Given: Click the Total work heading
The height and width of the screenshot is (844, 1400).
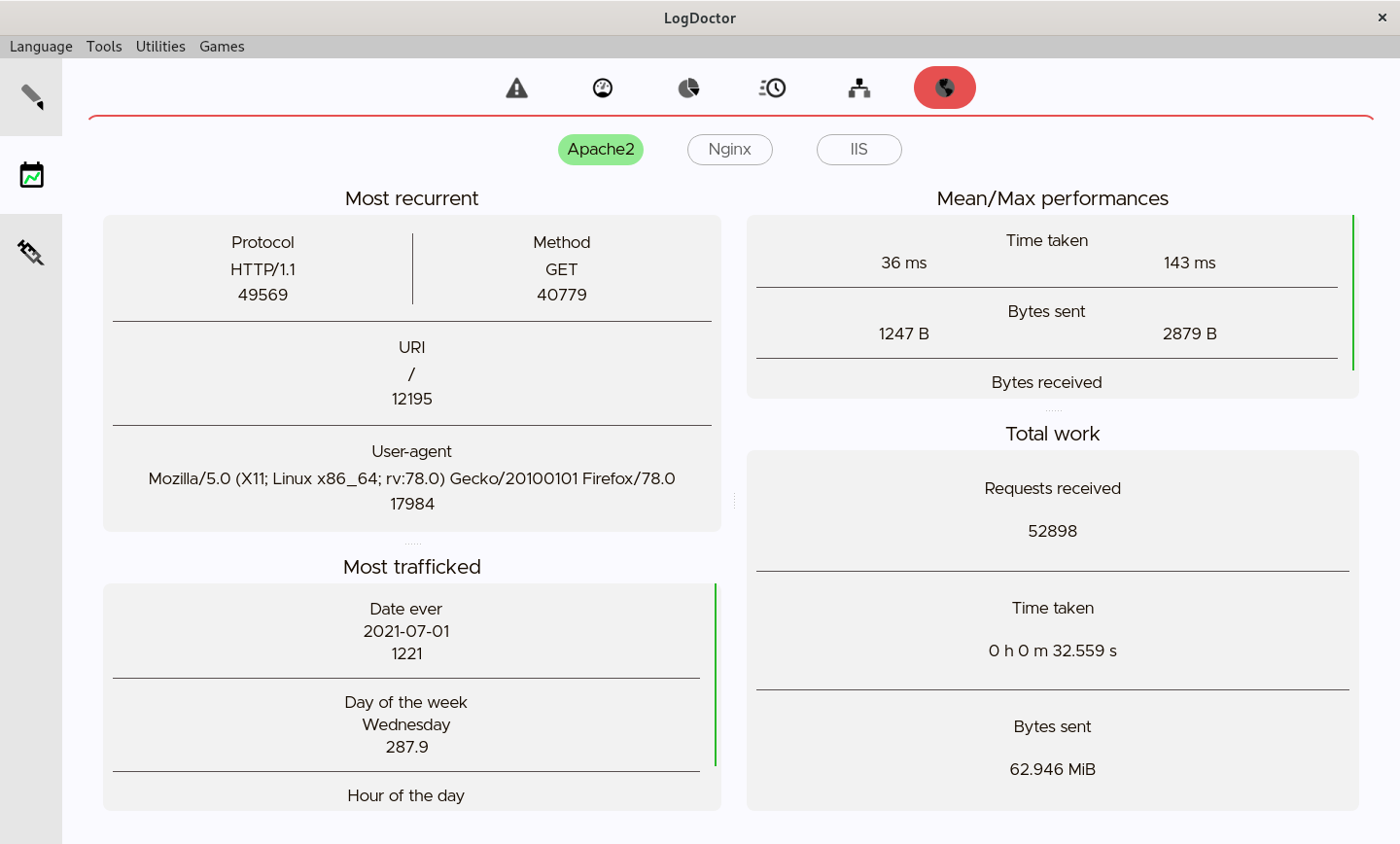Looking at the screenshot, I should pyautogui.click(x=1053, y=434).
